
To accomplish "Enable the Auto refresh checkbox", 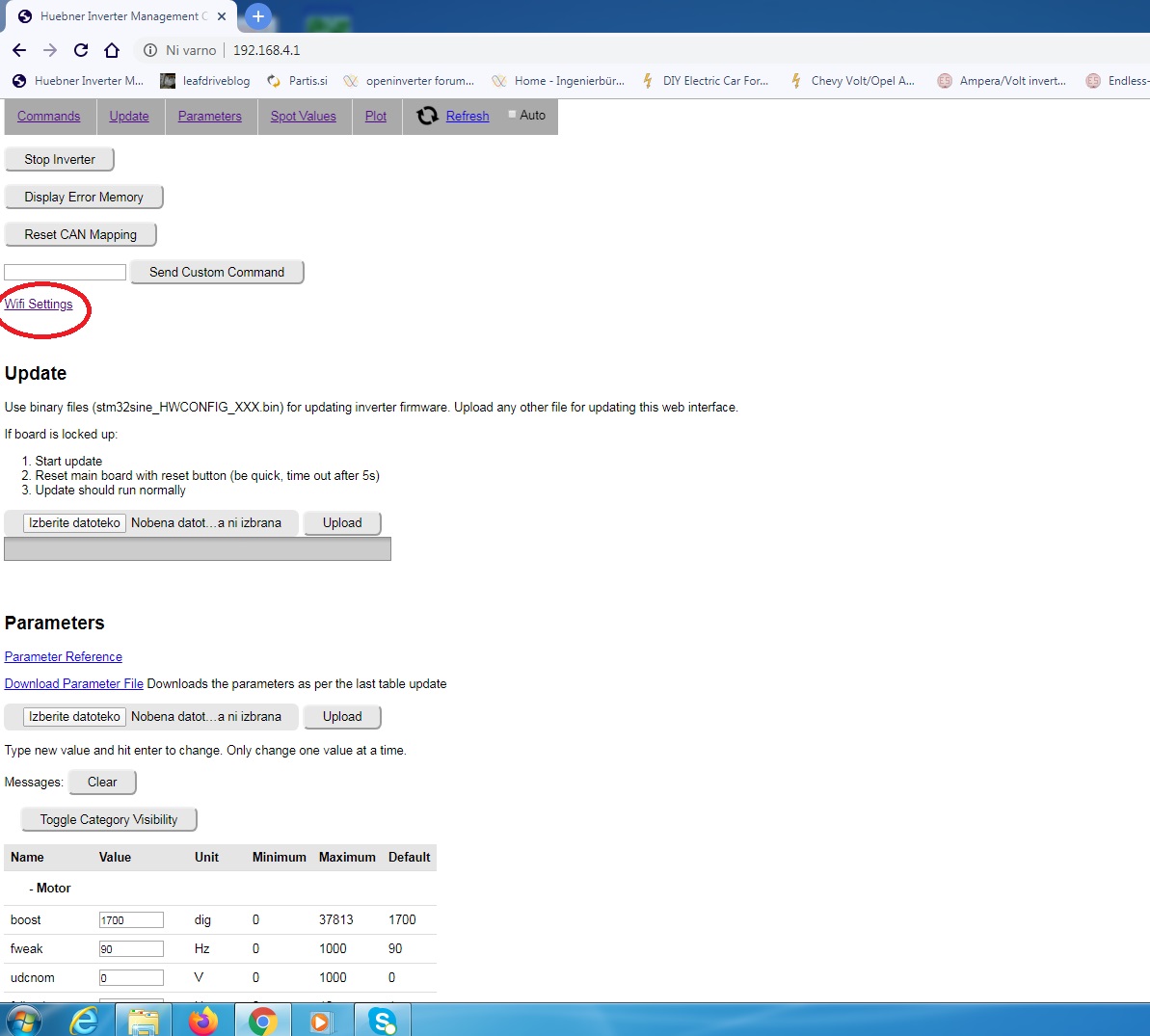I will [x=513, y=115].
